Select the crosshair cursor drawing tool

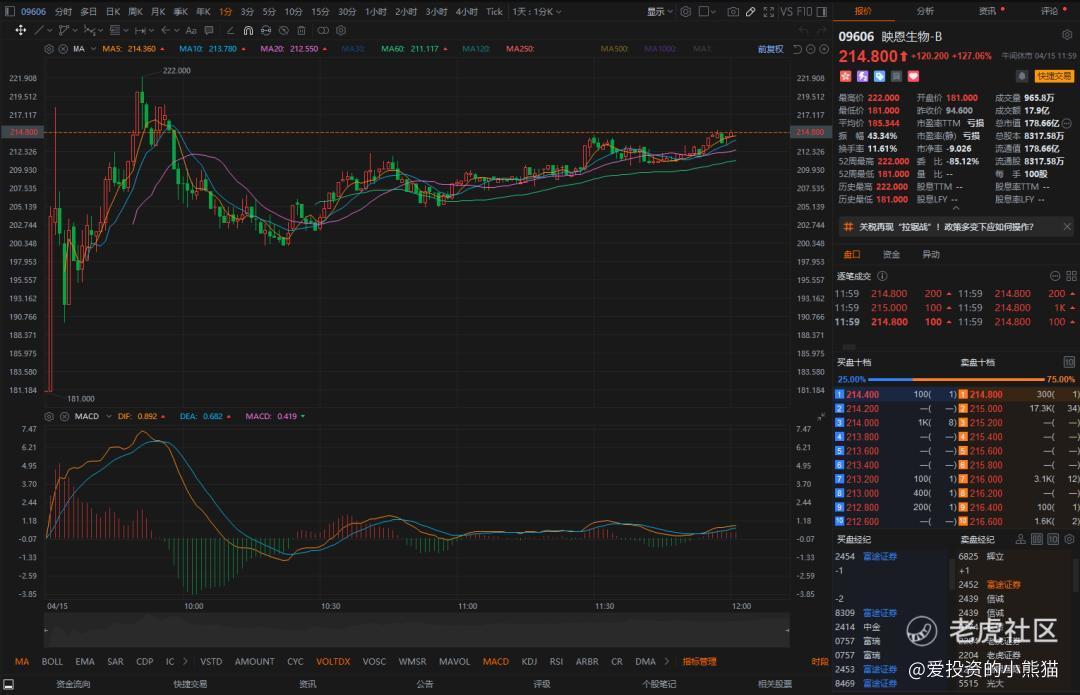(20, 30)
